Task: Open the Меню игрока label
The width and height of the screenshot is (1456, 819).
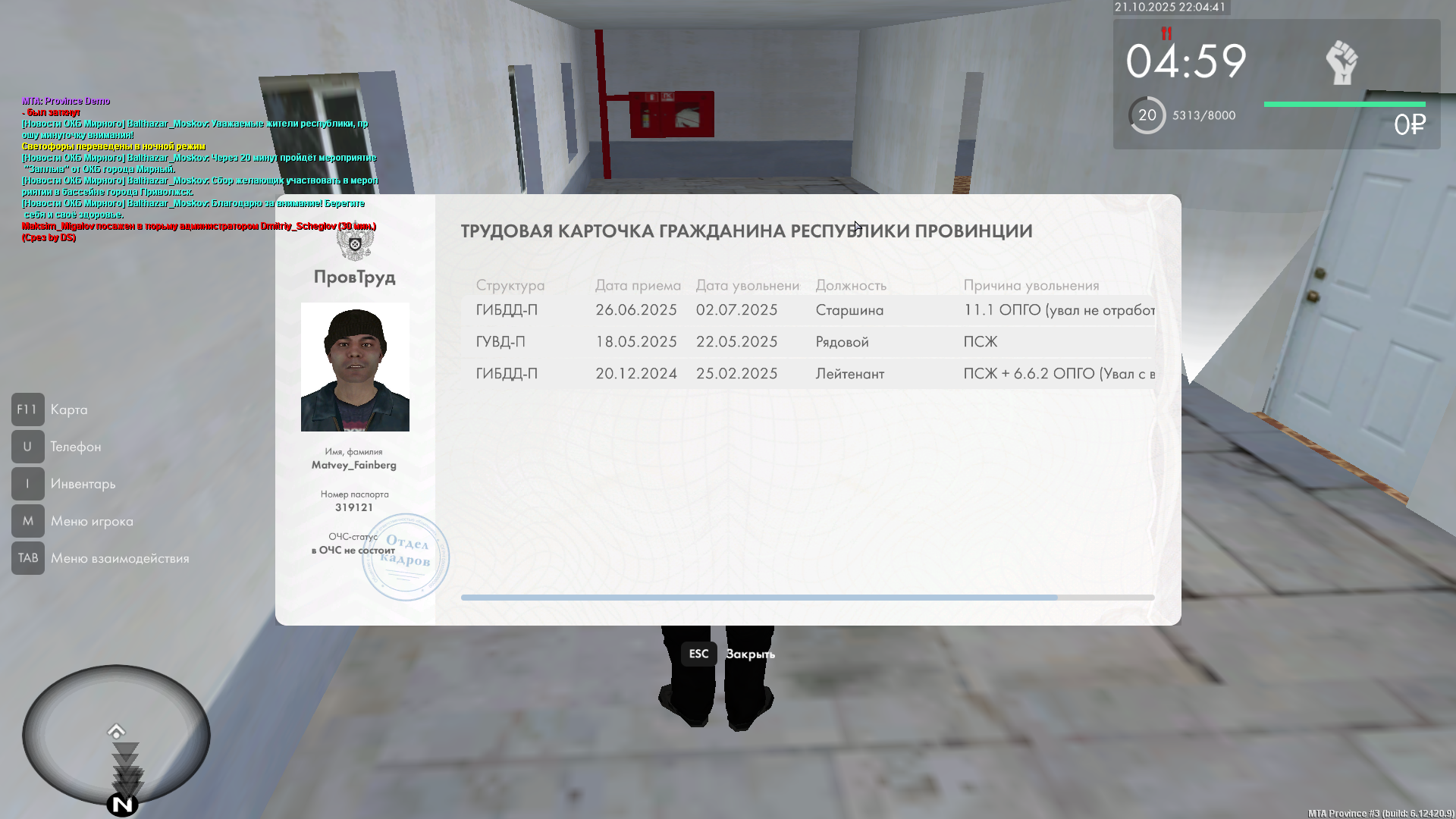Action: click(x=92, y=521)
